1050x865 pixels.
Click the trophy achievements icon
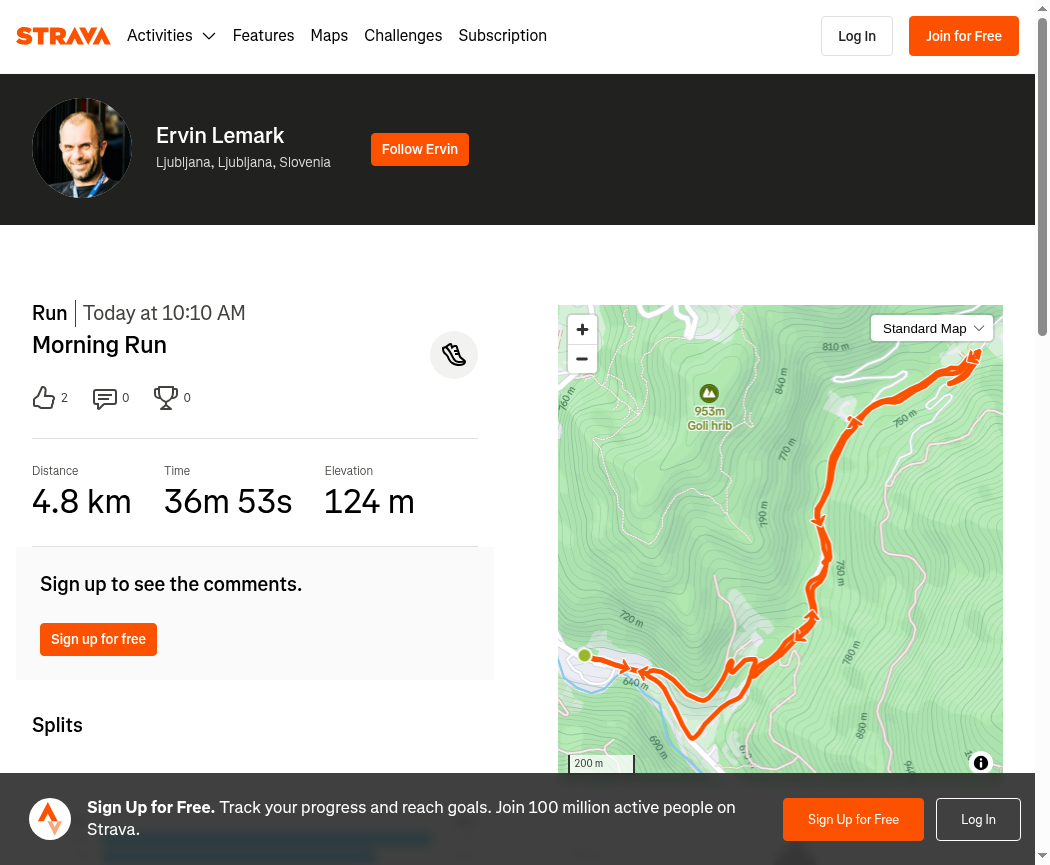click(165, 398)
